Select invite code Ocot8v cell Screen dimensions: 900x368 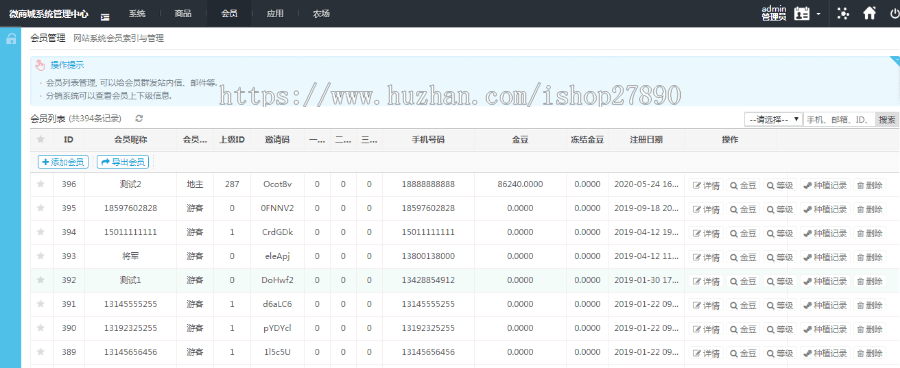click(277, 184)
